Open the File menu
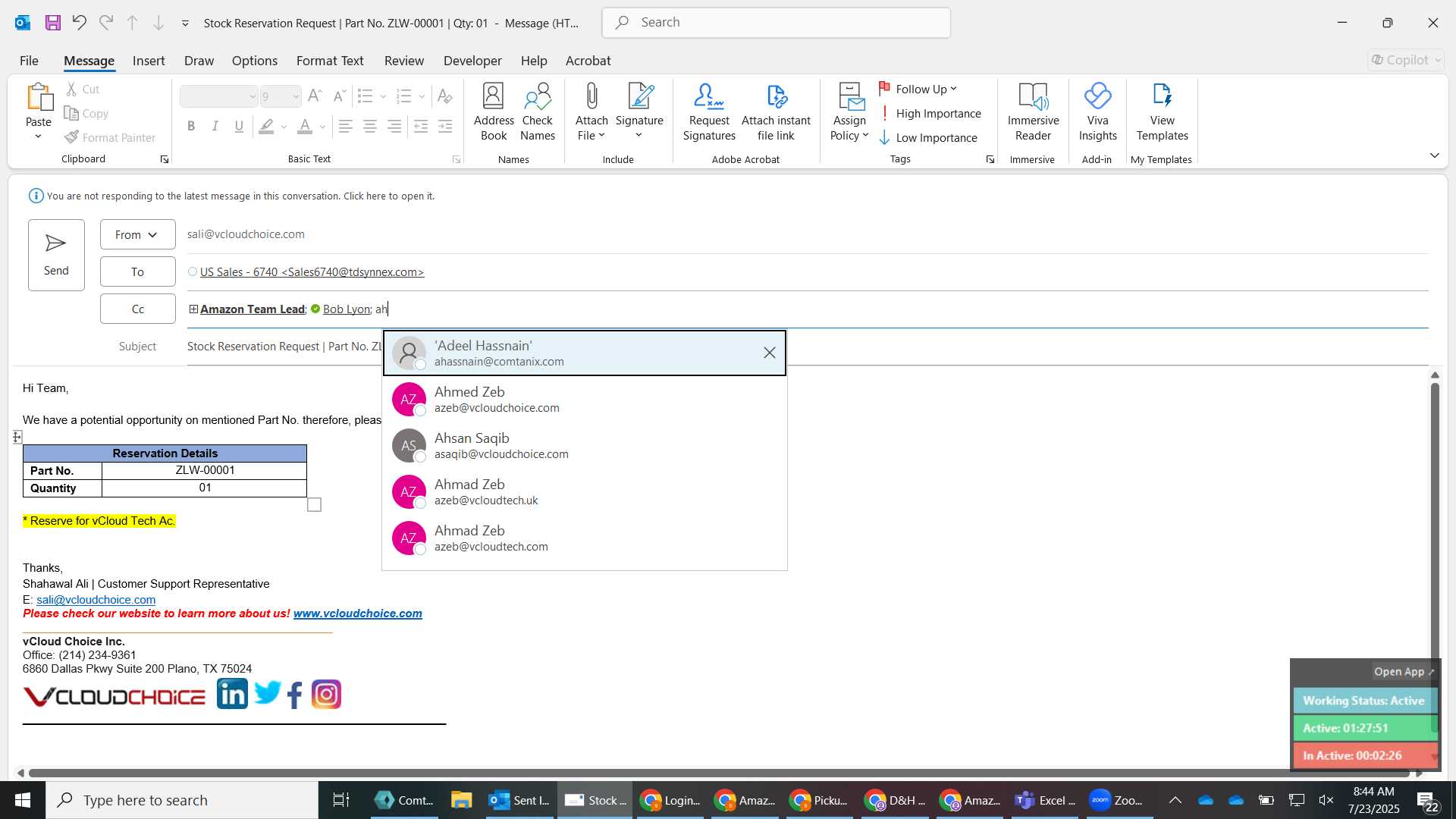1456x819 pixels. (29, 61)
